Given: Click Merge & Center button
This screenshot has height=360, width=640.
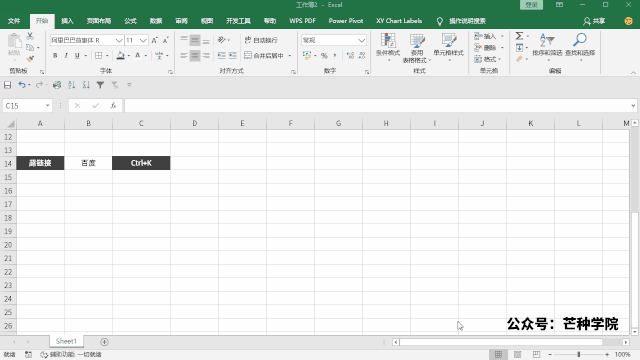Looking at the screenshot, I should [264, 56].
